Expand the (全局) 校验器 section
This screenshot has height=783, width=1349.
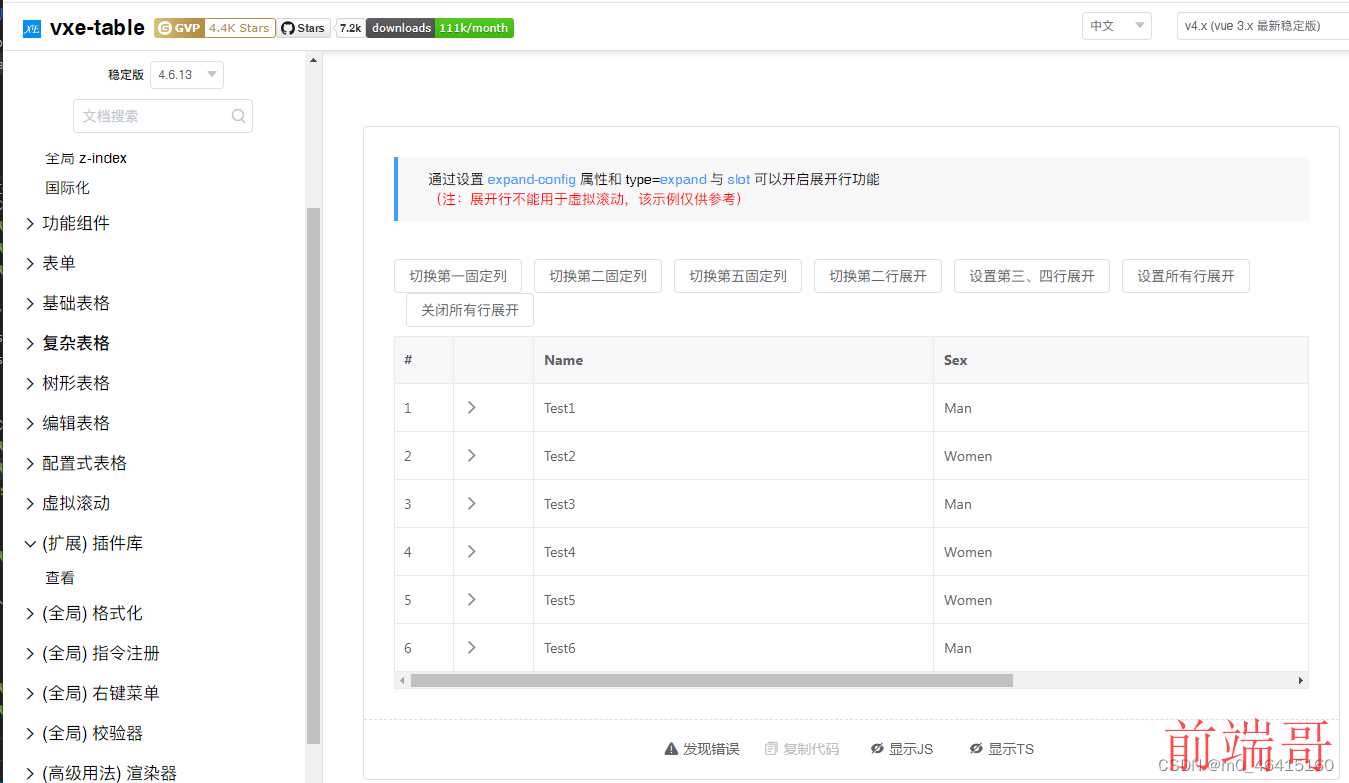point(83,734)
